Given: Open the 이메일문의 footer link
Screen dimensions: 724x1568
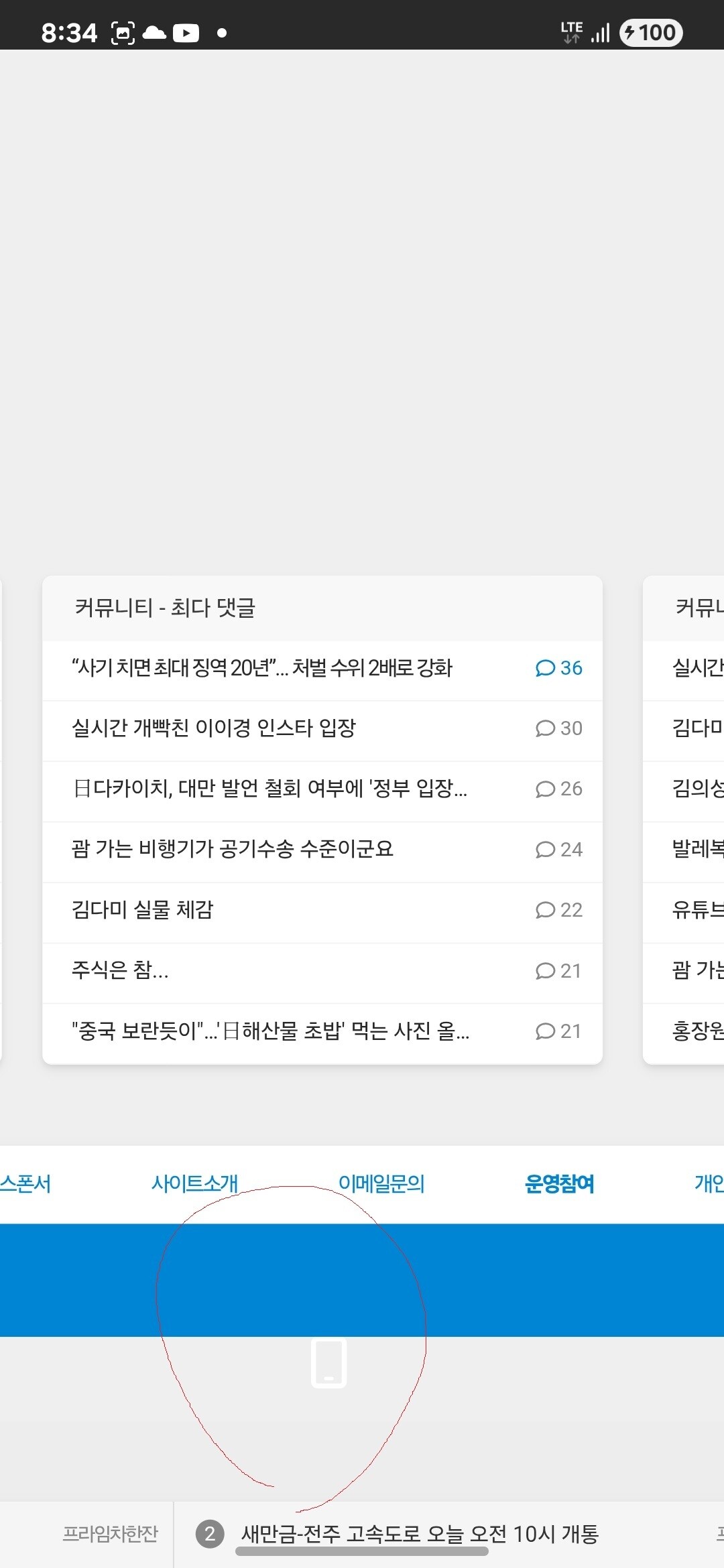Looking at the screenshot, I should [381, 1183].
